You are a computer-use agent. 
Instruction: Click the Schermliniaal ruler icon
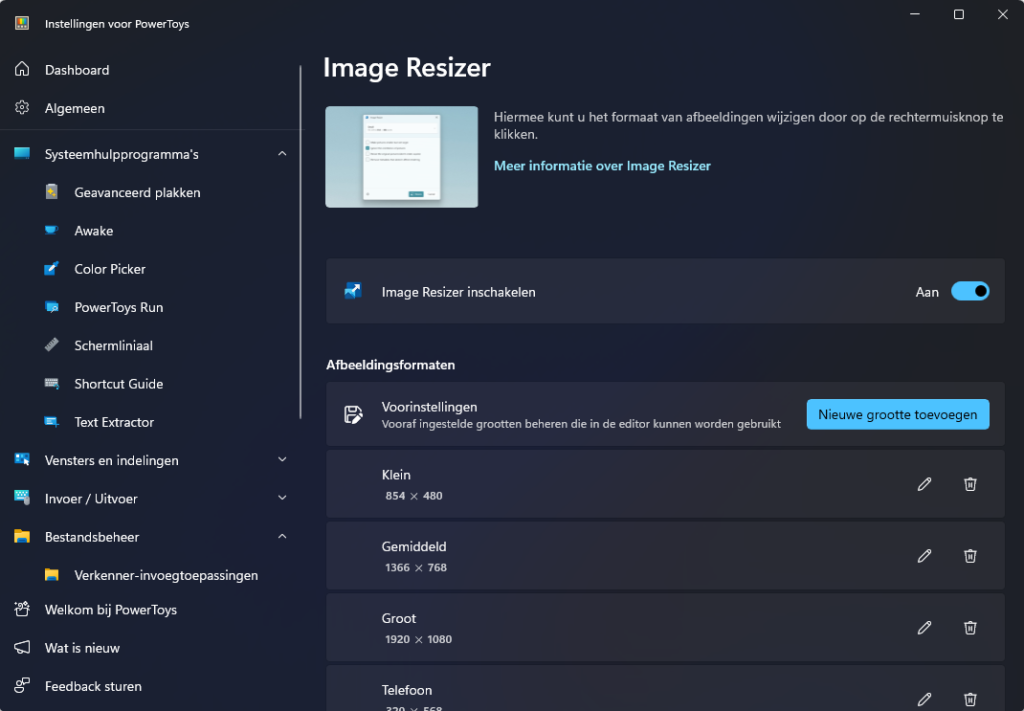point(52,345)
